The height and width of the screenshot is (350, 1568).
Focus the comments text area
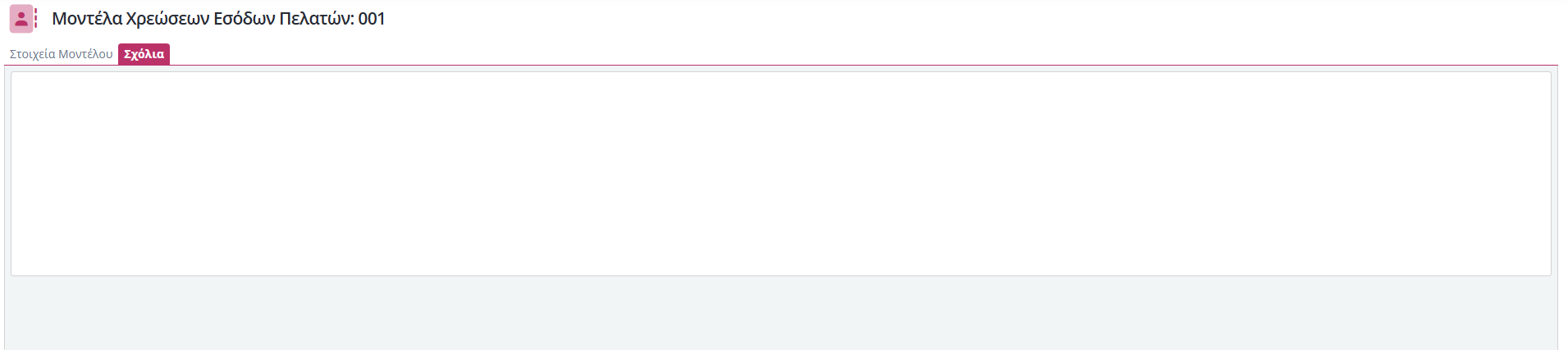(780, 174)
